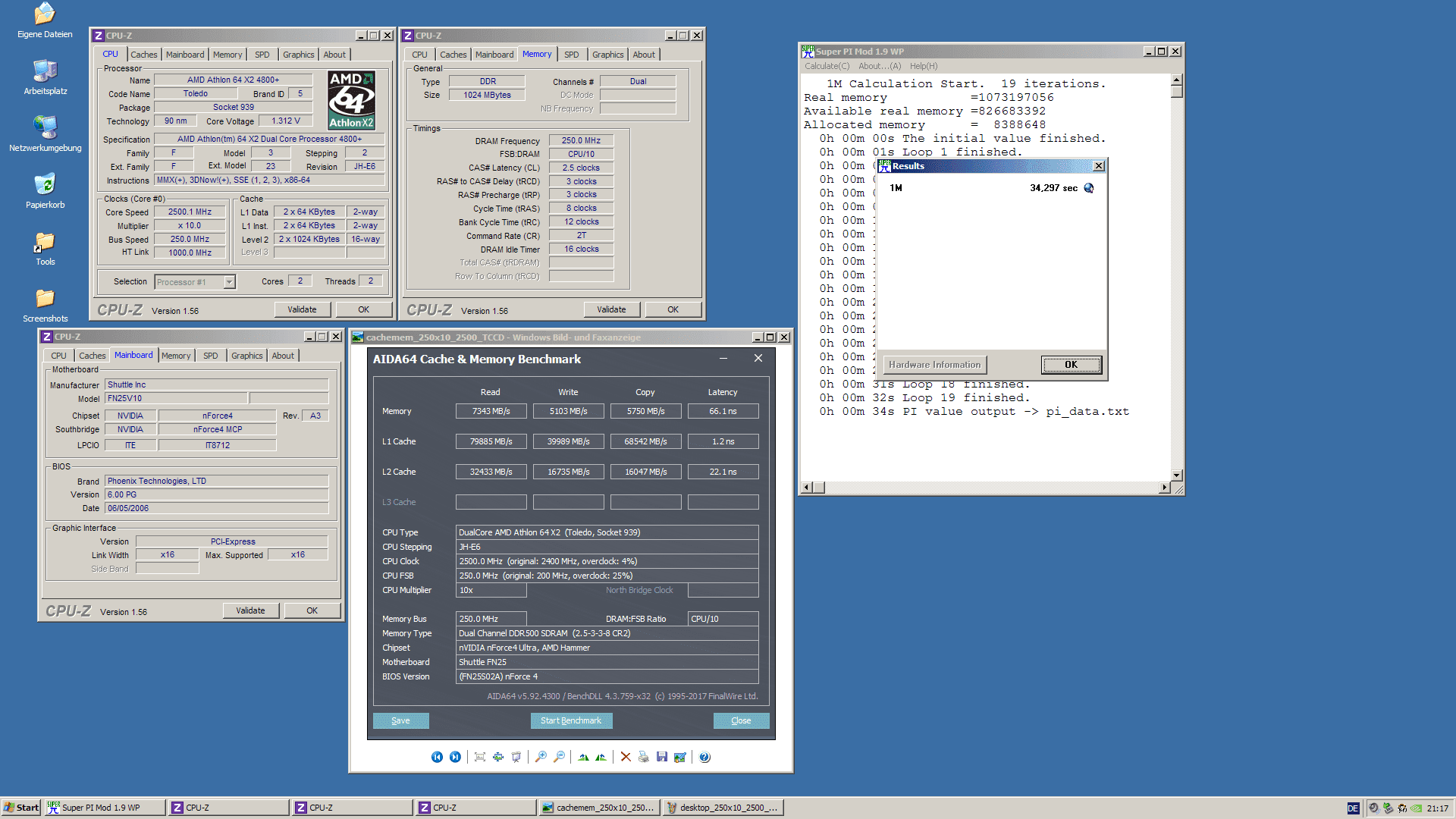Click Super PI horizontal scrollbar right arrow

1164,488
